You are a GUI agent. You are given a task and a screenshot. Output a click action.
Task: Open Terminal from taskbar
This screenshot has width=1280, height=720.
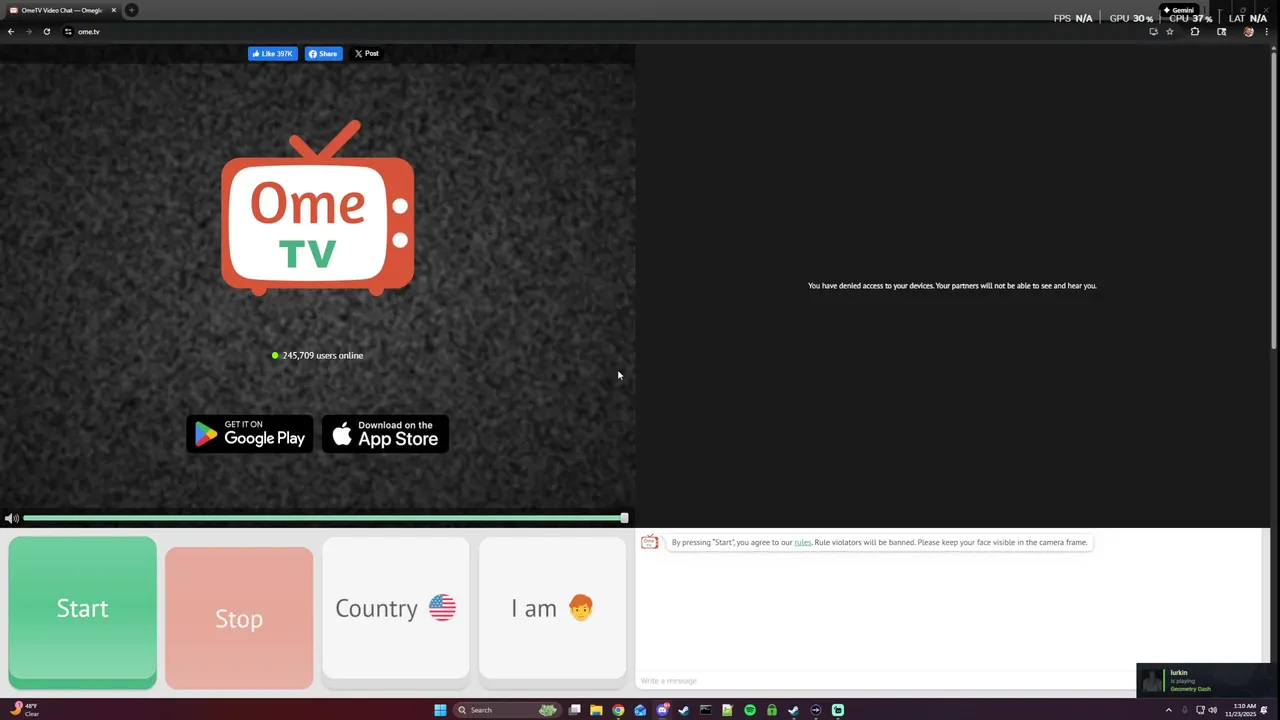[x=706, y=710]
